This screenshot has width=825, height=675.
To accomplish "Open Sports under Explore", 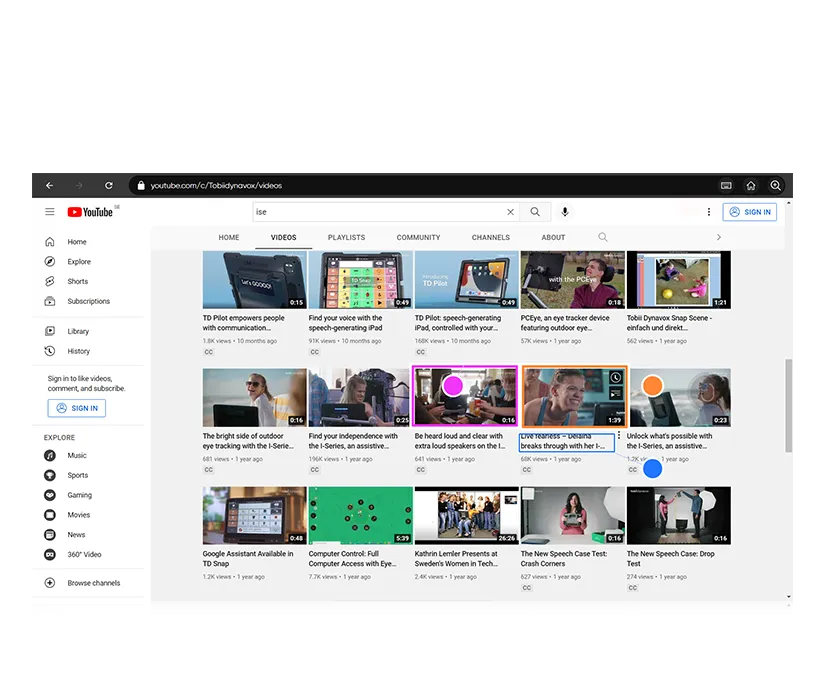I will click(x=77, y=475).
